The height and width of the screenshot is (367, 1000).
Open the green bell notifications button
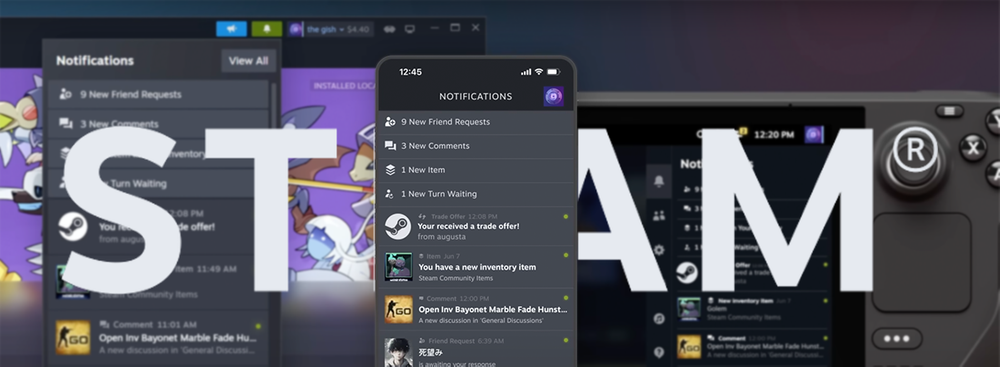(267, 29)
